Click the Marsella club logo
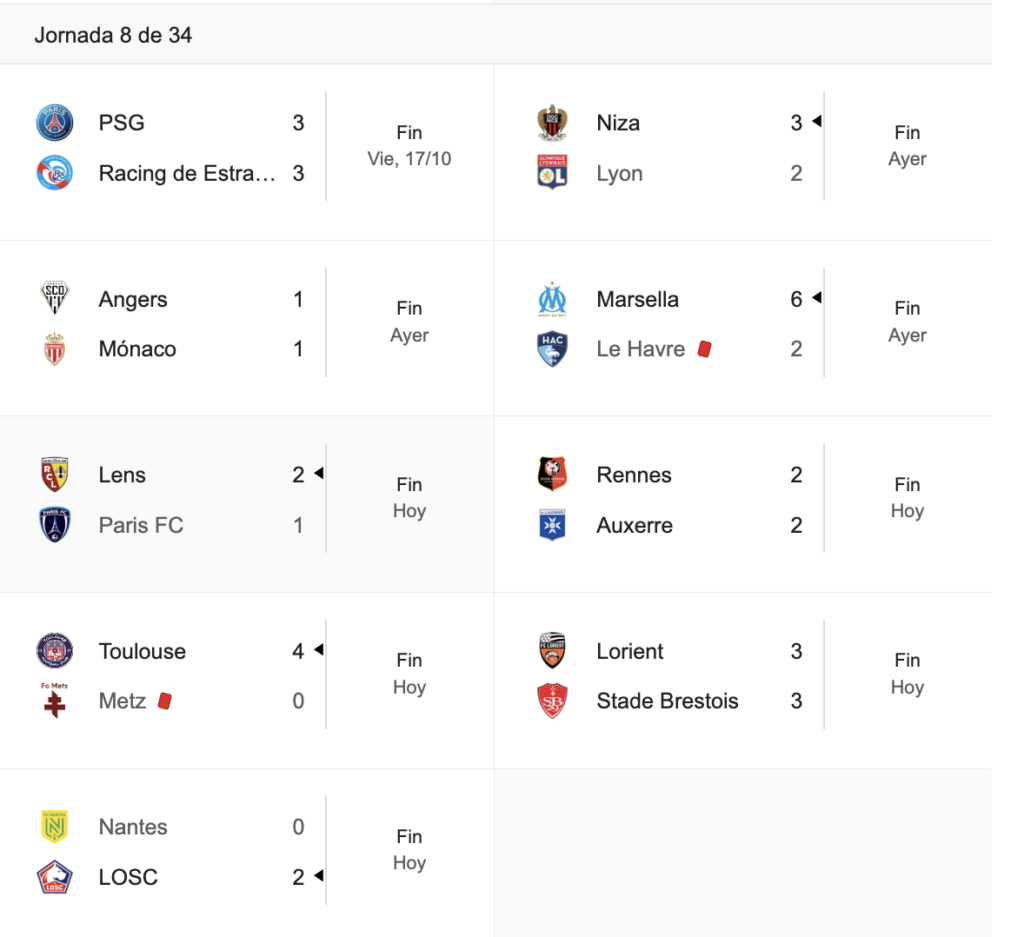 (553, 299)
